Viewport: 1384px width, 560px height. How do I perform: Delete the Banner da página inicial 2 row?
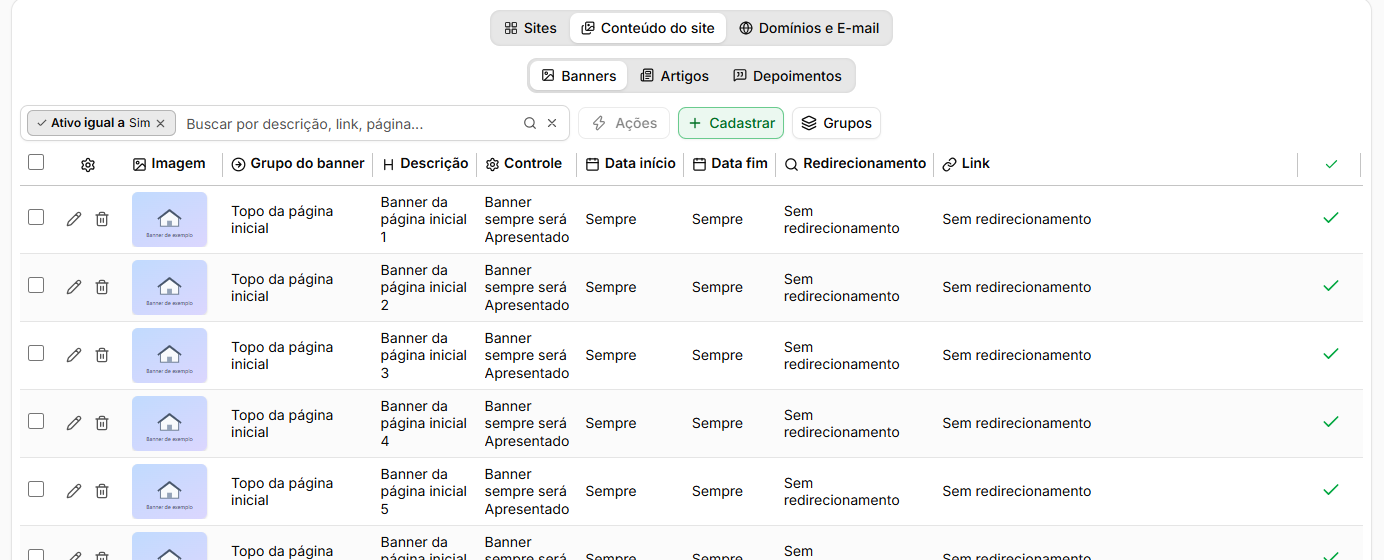tap(102, 287)
